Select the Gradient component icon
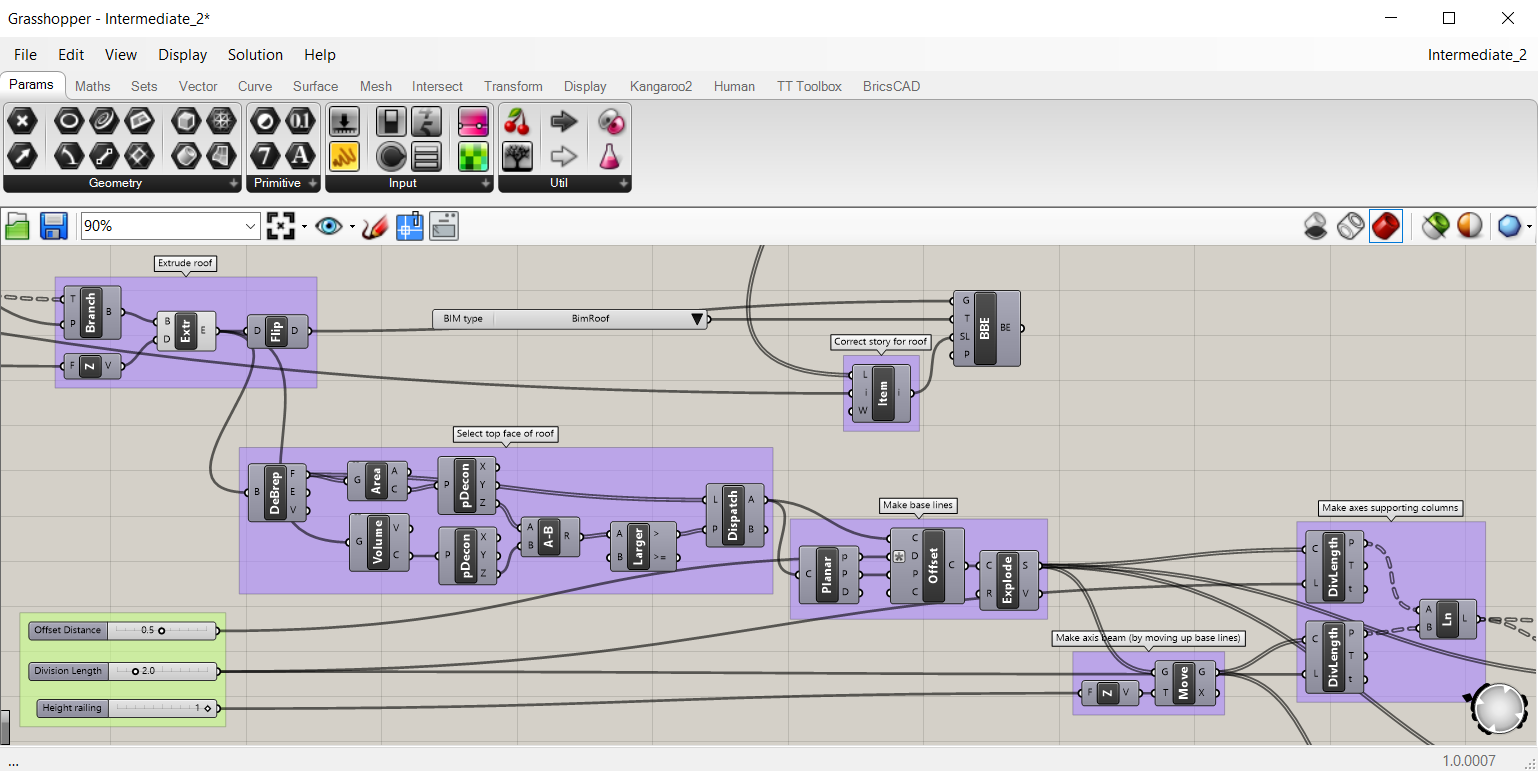 [x=473, y=123]
